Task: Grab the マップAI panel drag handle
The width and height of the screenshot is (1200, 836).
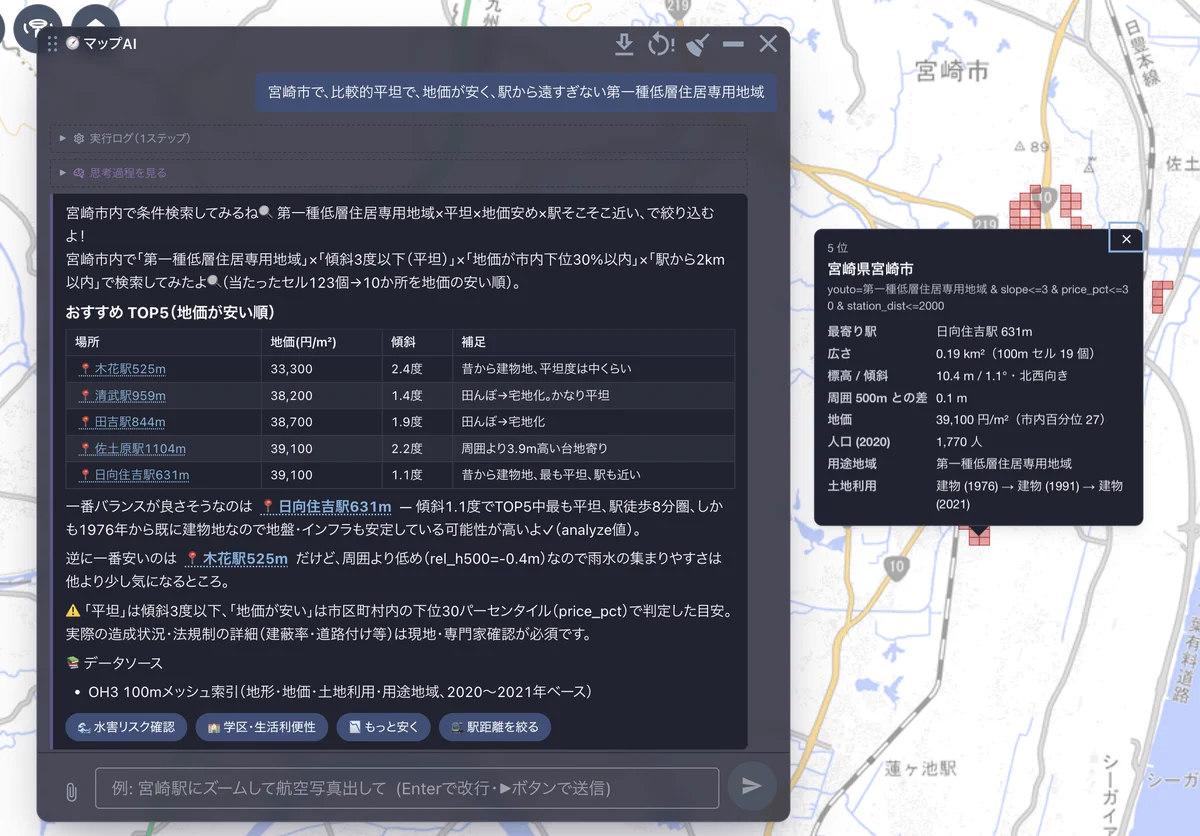Action: [x=52, y=44]
